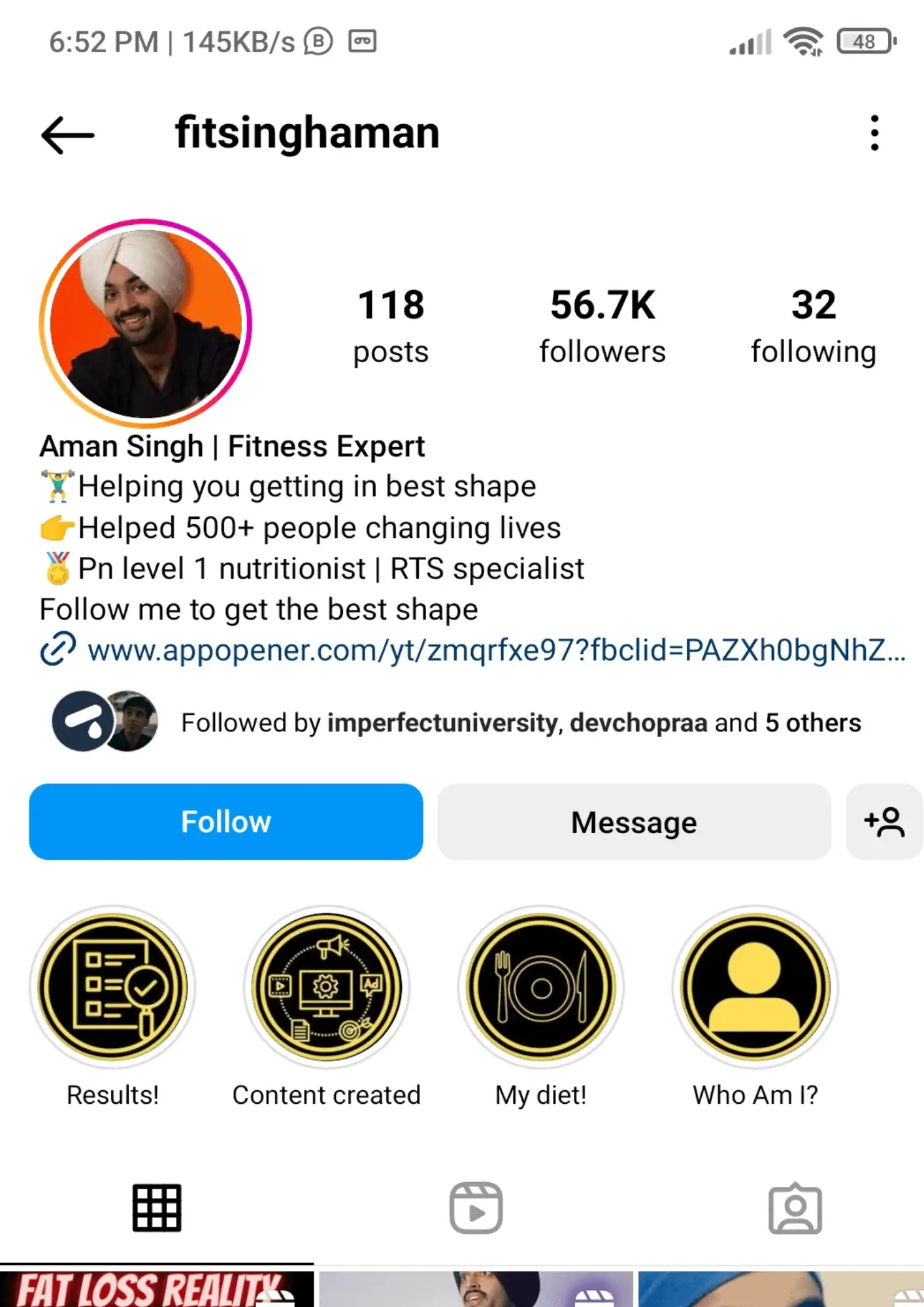Open the Content created highlight
The image size is (924, 1307).
pos(327,987)
